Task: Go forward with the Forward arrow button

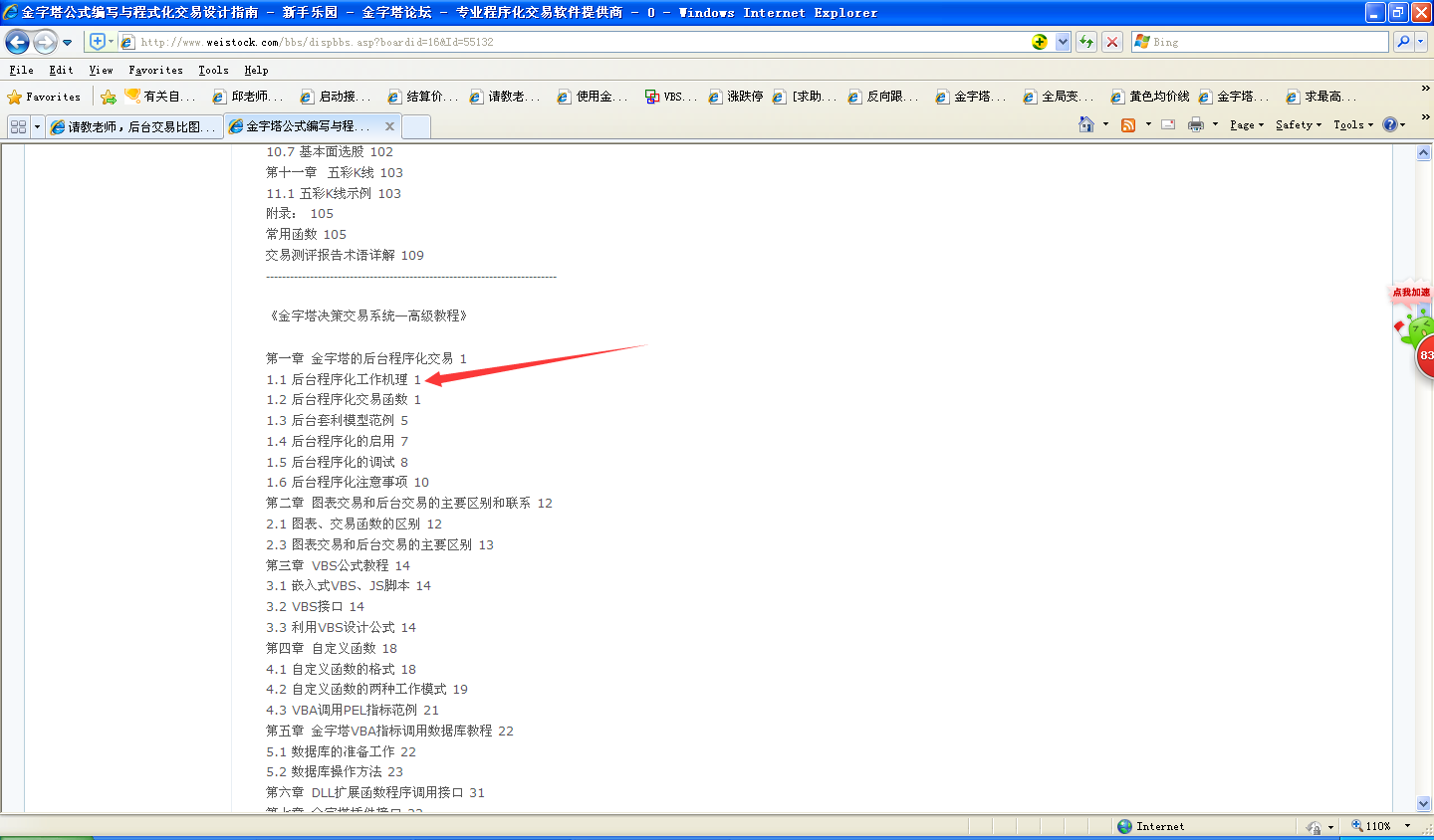Action: pyautogui.click(x=45, y=42)
